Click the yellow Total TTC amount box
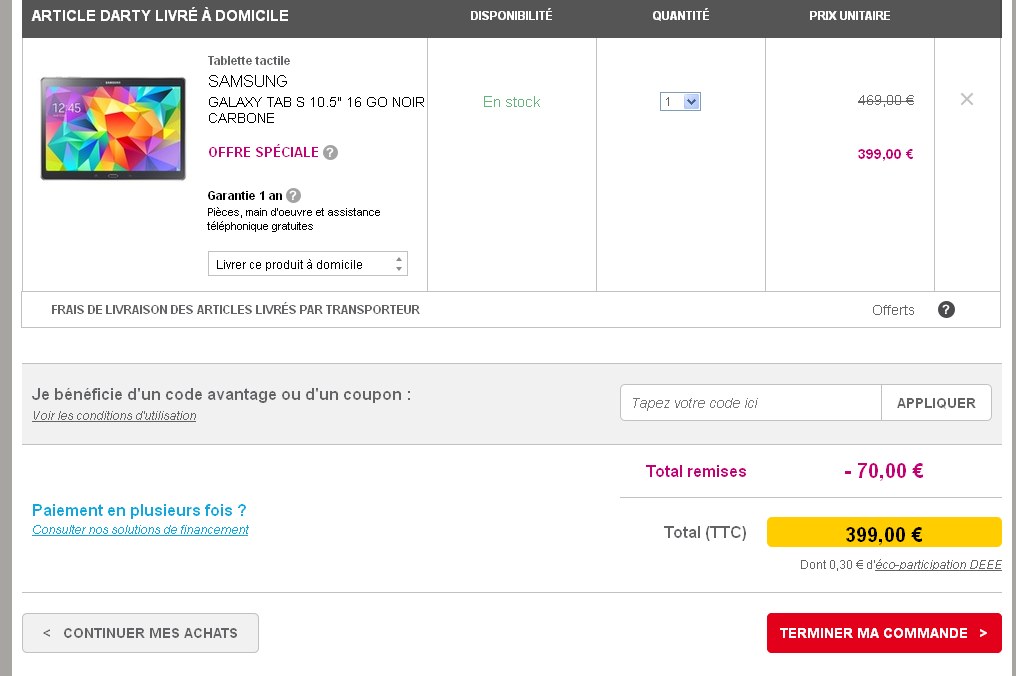The height and width of the screenshot is (676, 1016). (x=883, y=533)
